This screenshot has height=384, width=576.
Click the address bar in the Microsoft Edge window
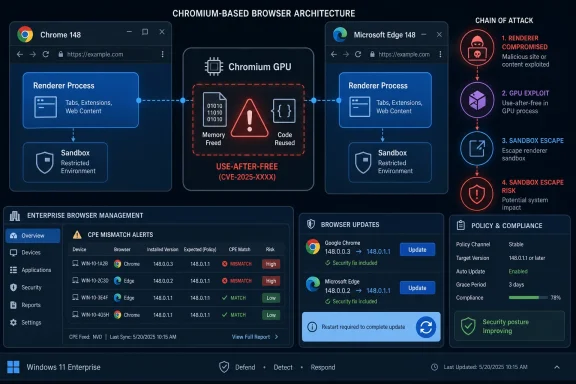point(400,54)
